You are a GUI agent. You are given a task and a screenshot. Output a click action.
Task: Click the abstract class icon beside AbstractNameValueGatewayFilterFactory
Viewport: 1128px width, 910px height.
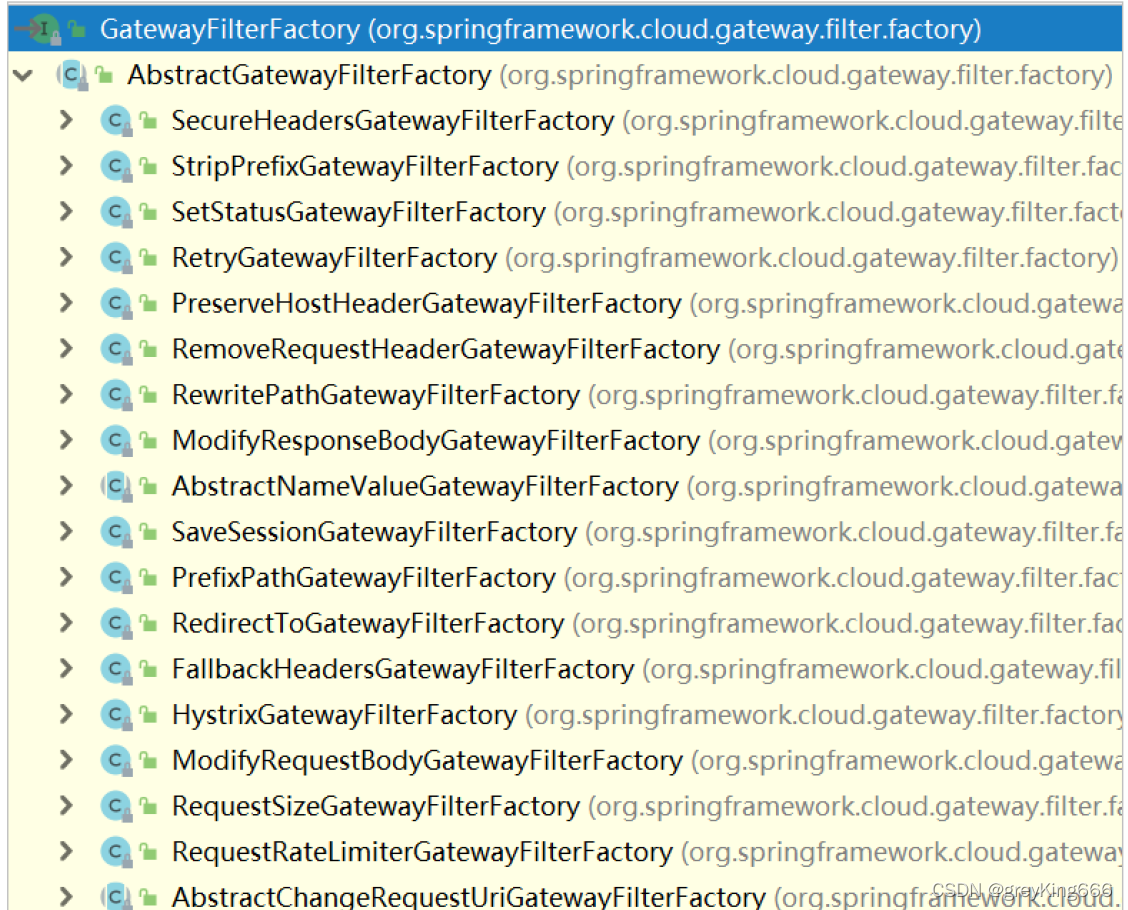pos(117,486)
